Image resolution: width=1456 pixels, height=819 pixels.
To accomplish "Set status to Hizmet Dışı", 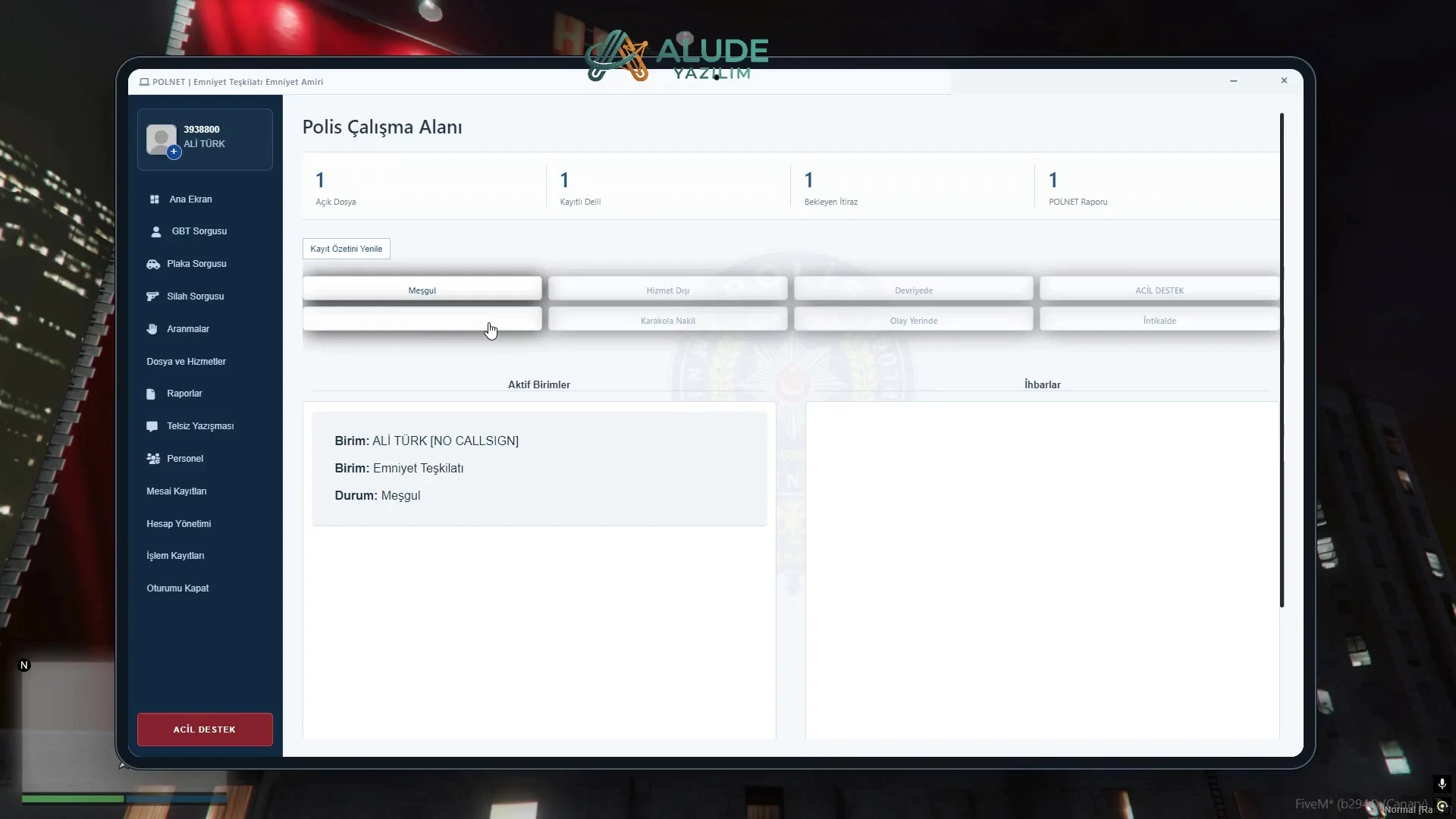I will (x=668, y=290).
